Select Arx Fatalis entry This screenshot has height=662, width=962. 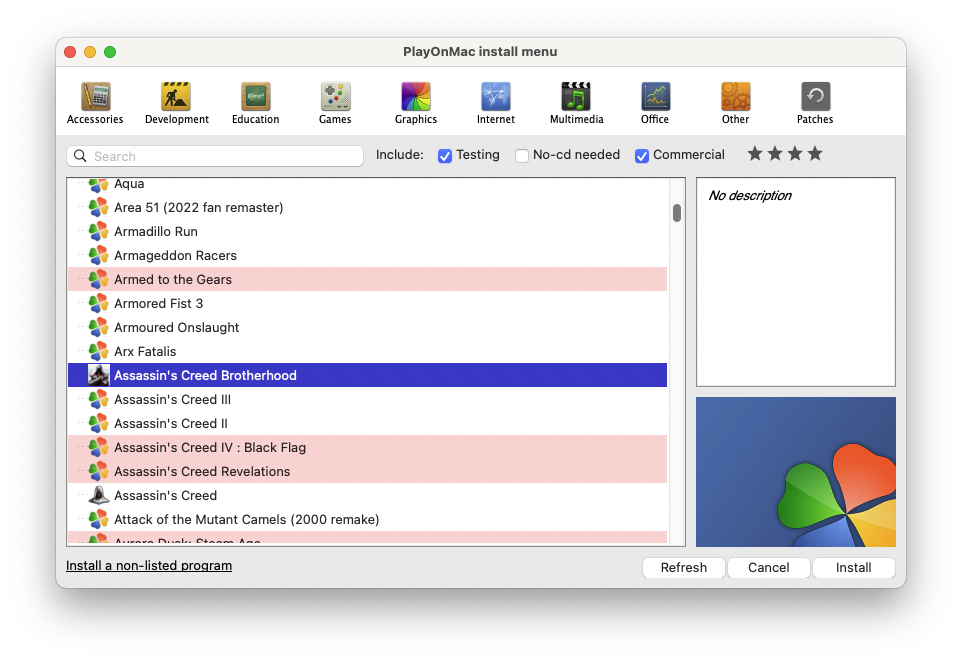coord(367,351)
